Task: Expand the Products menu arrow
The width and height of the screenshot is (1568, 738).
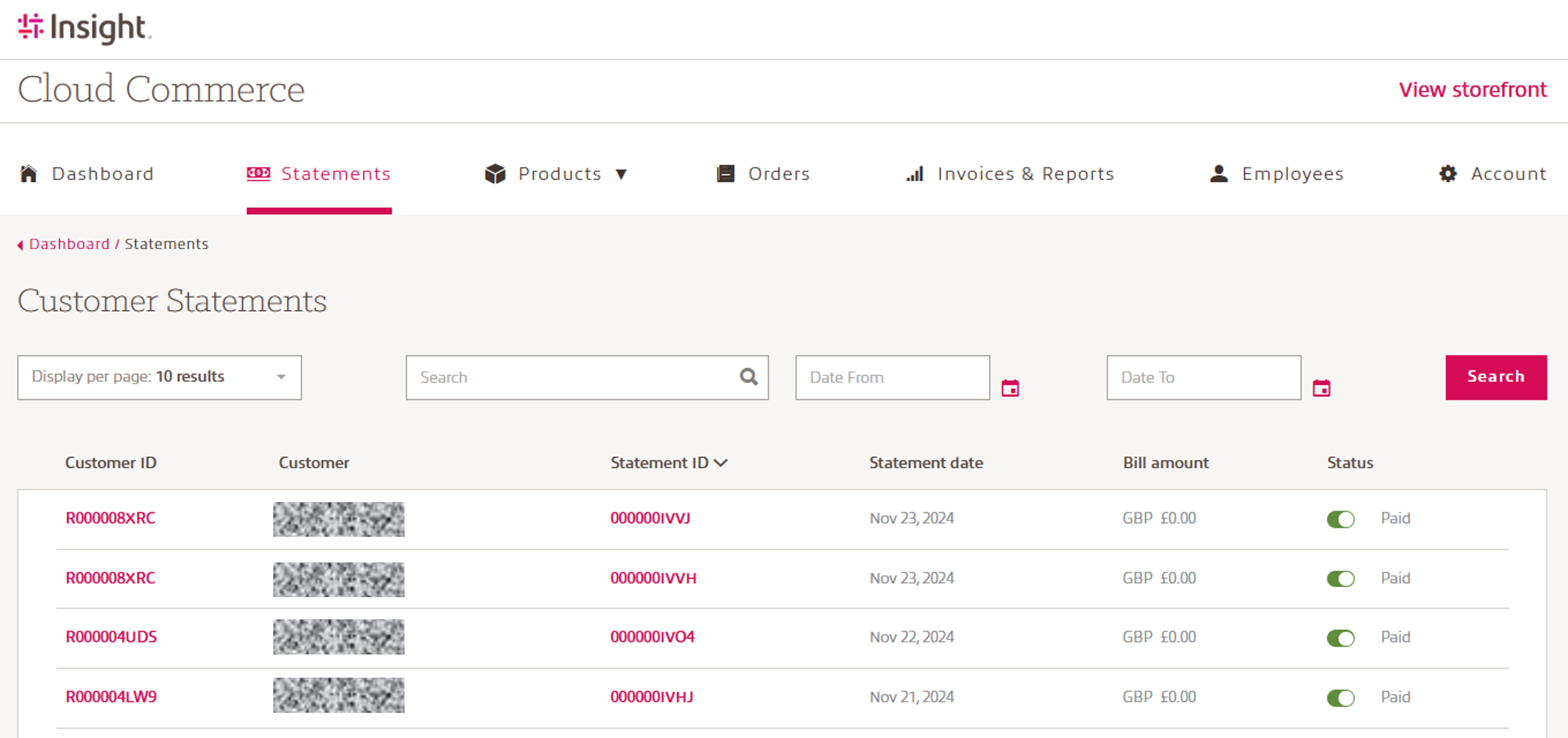Action: click(x=621, y=175)
